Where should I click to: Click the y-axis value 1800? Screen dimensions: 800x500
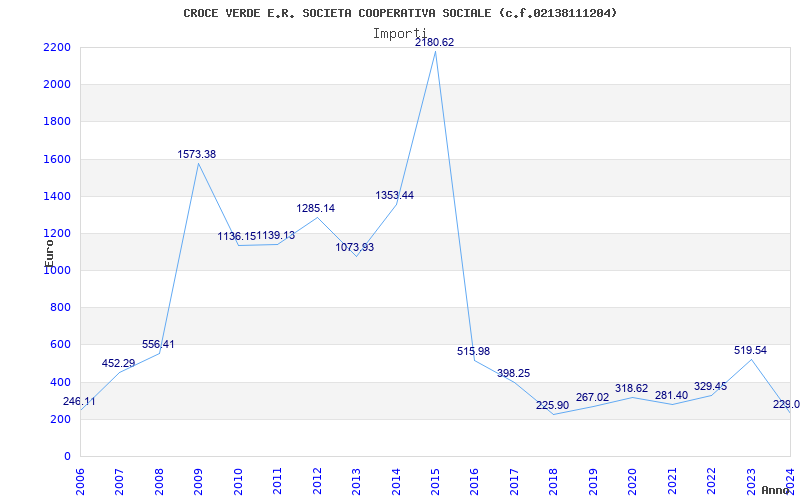click(56, 122)
